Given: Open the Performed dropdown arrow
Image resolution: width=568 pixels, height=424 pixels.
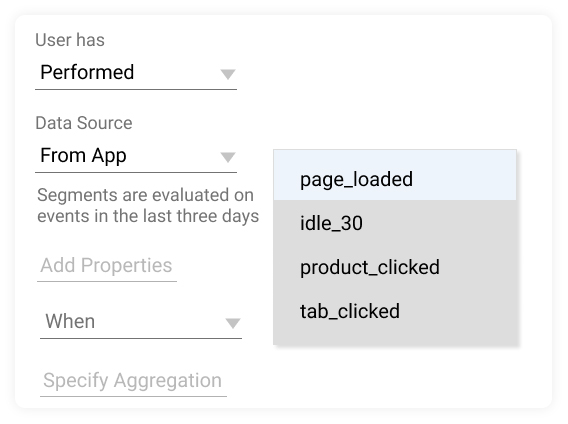Looking at the screenshot, I should point(228,74).
